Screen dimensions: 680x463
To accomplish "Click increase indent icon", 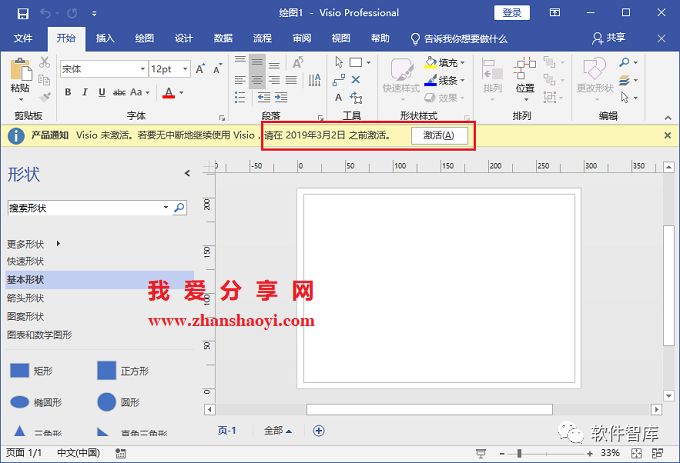I will [x=281, y=97].
